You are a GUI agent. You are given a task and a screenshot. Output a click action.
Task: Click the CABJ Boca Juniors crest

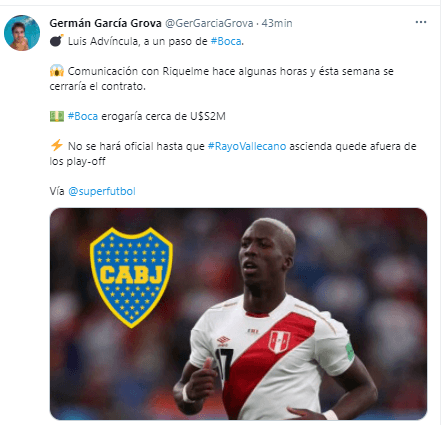pos(131,277)
